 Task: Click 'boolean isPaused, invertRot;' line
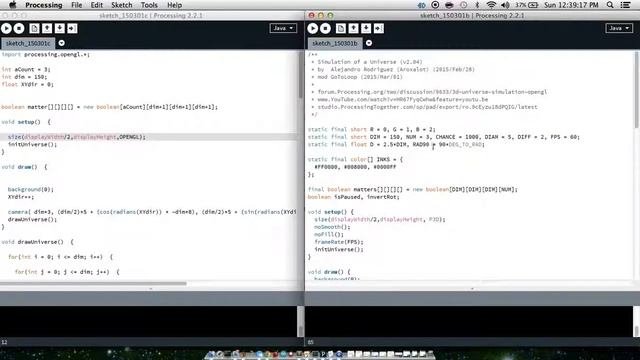coord(353,197)
